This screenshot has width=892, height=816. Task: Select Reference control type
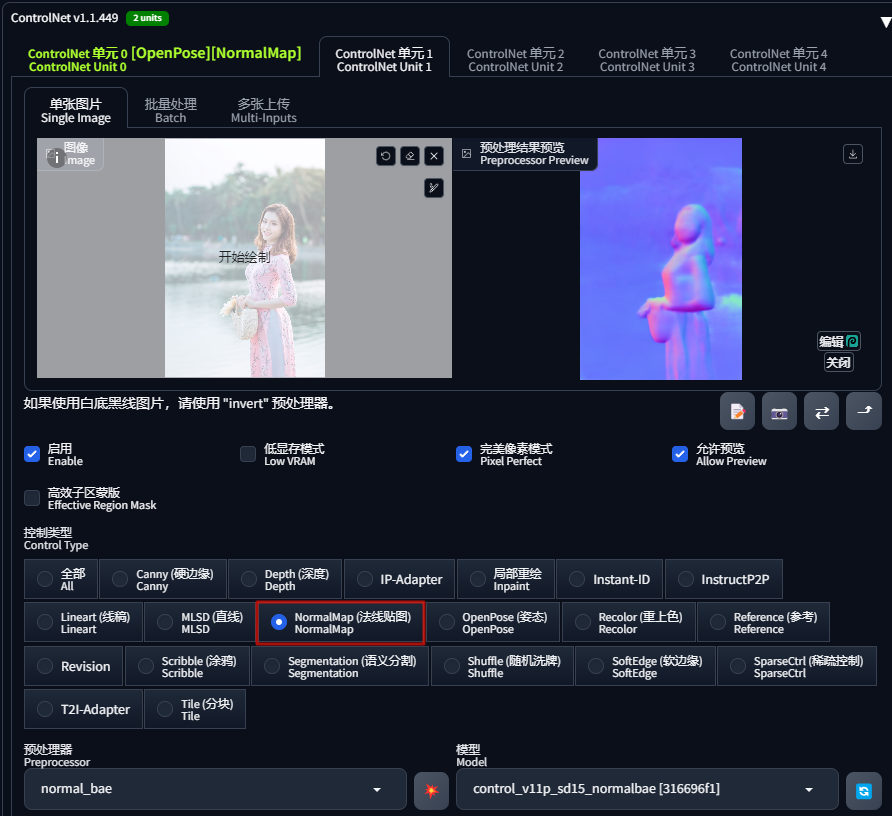coord(763,623)
